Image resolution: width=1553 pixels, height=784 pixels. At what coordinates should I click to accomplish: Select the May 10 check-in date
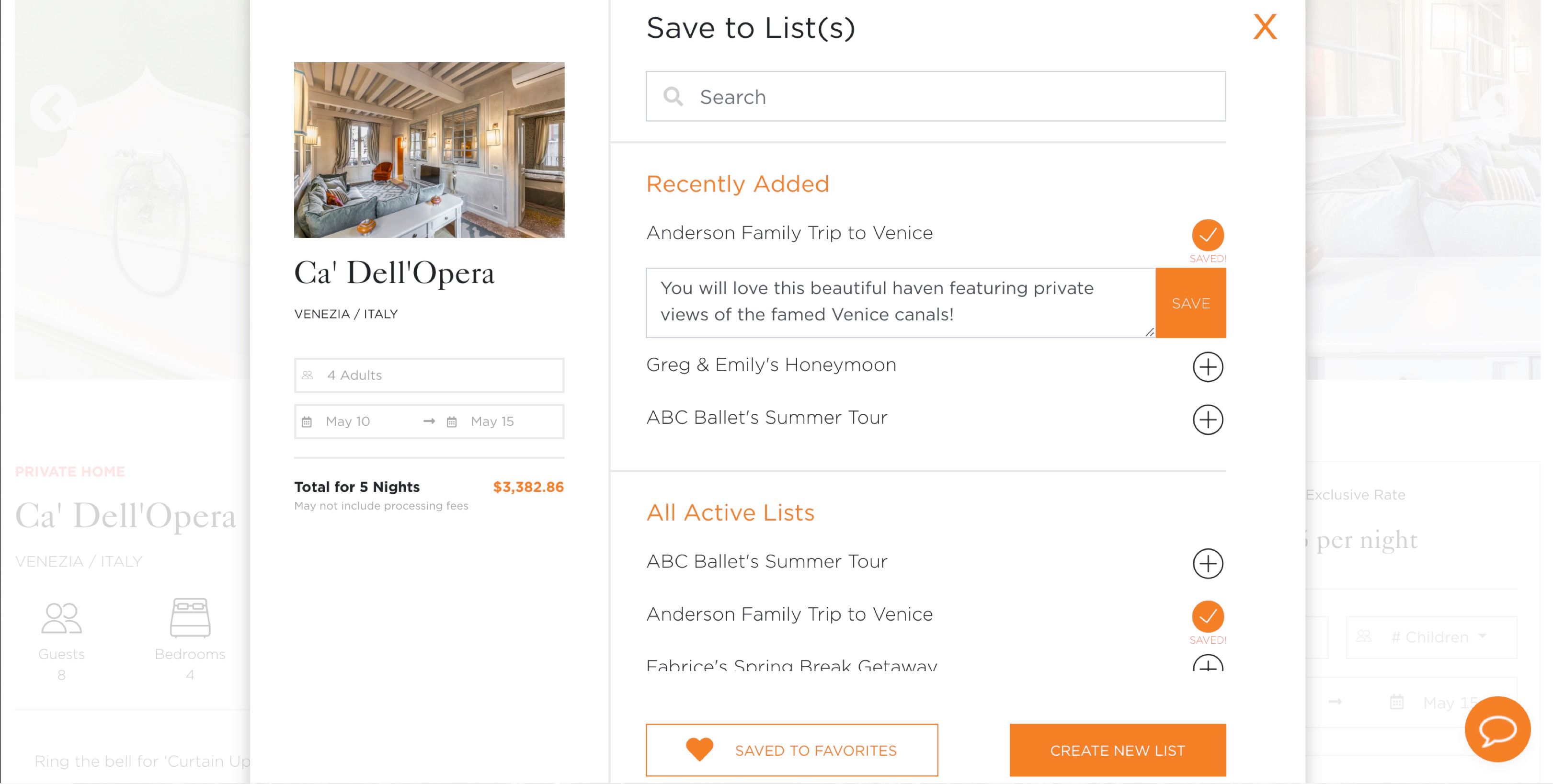[348, 421]
